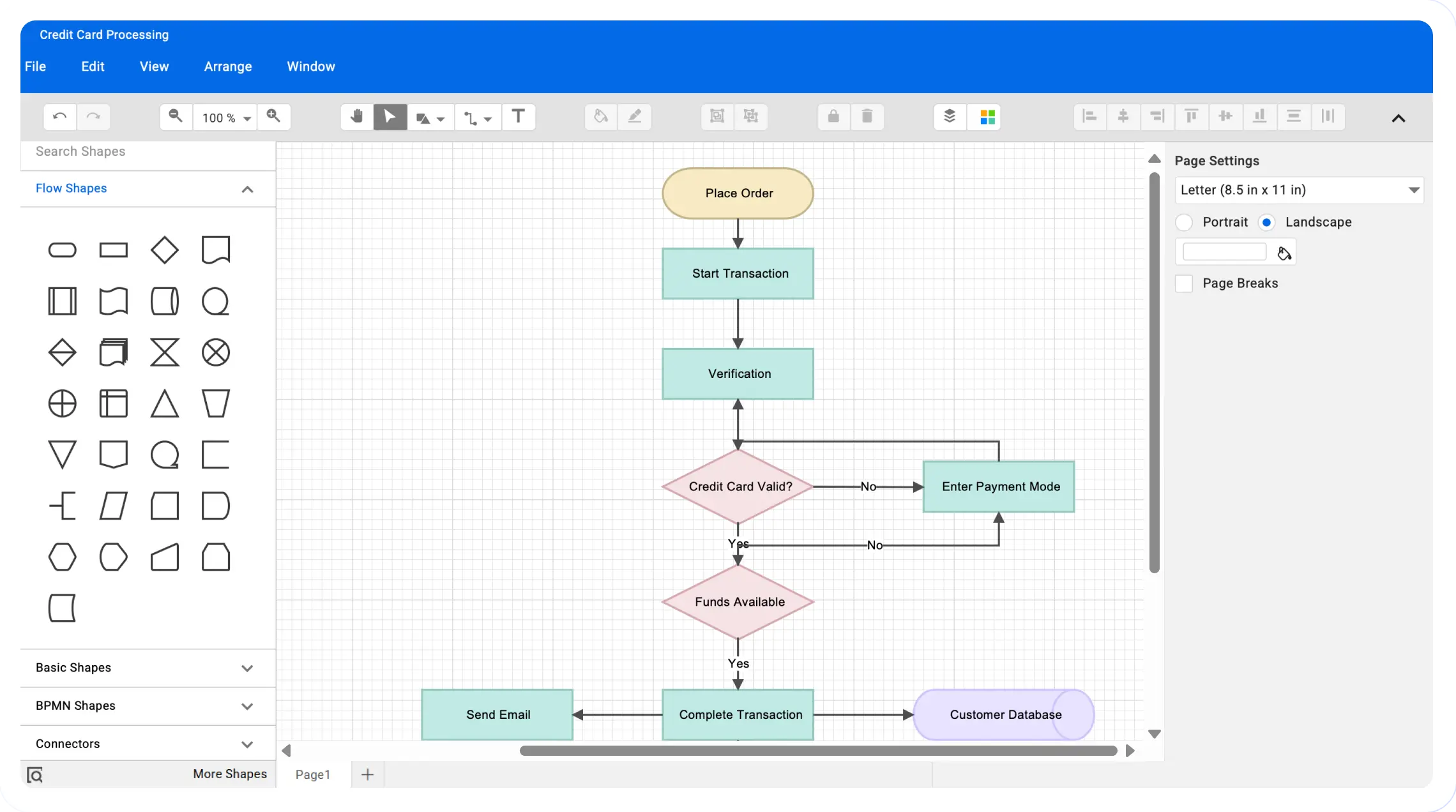Open the page size dropdown
This screenshot has width=1456, height=812.
pos(1299,190)
